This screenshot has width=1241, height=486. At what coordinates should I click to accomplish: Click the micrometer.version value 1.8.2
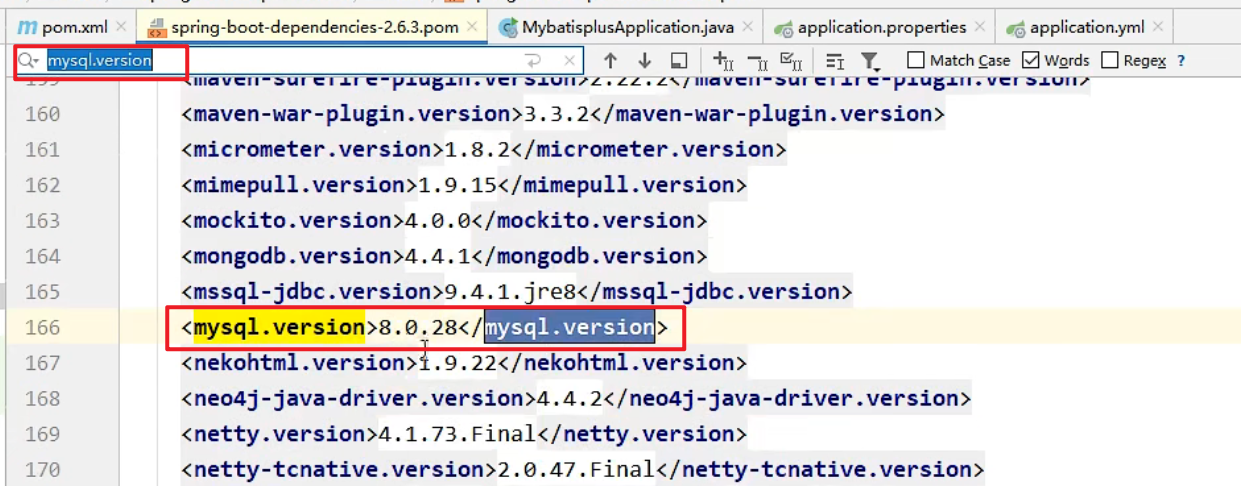click(477, 150)
